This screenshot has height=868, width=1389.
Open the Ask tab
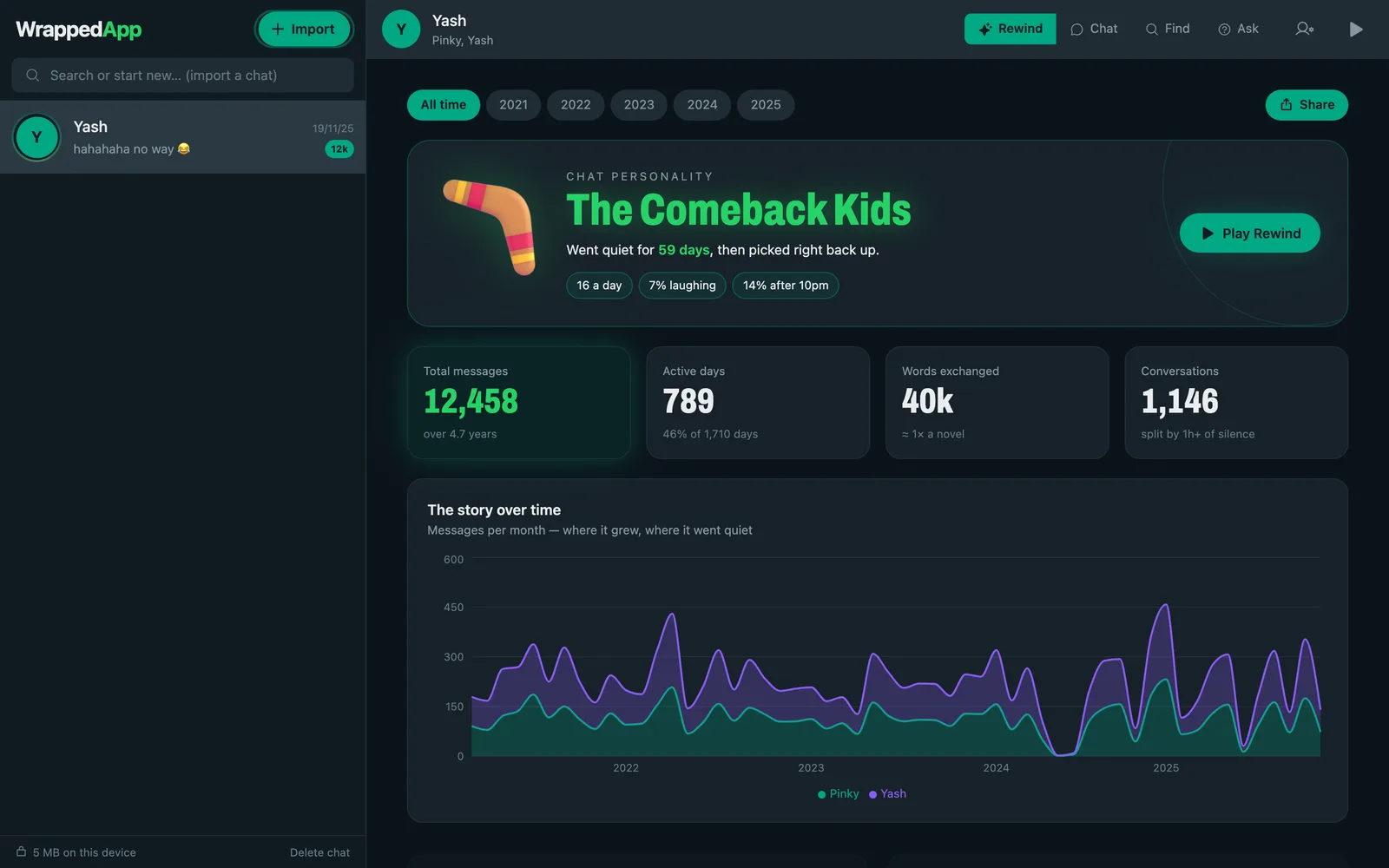(1238, 29)
